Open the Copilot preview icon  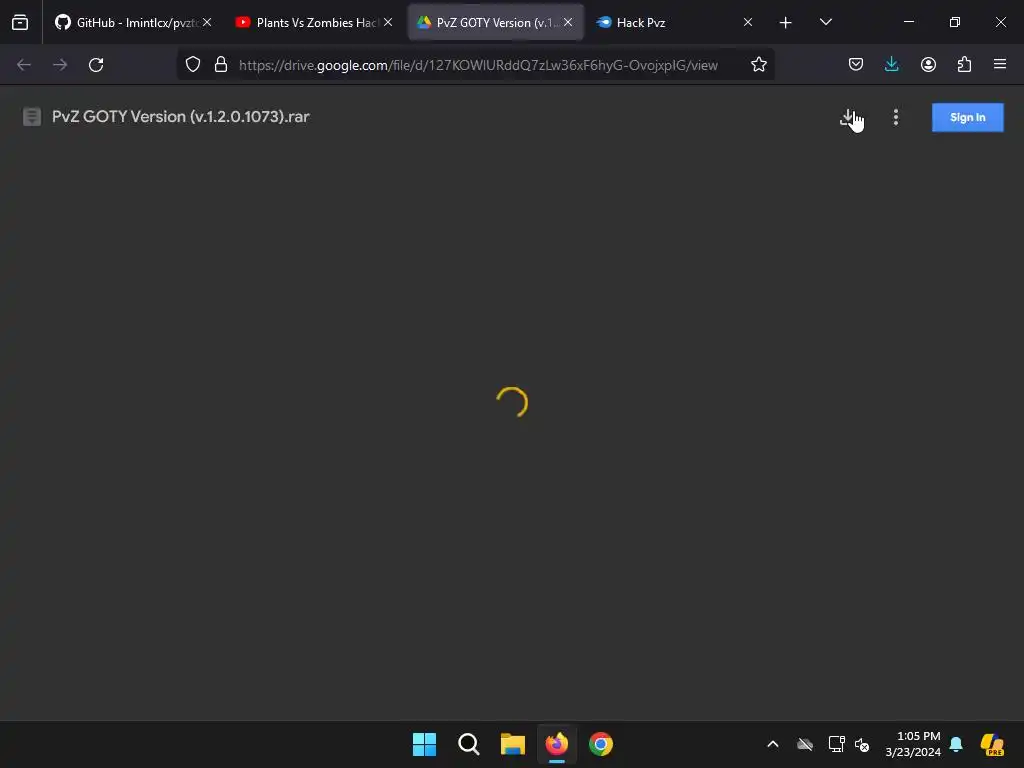[992, 744]
